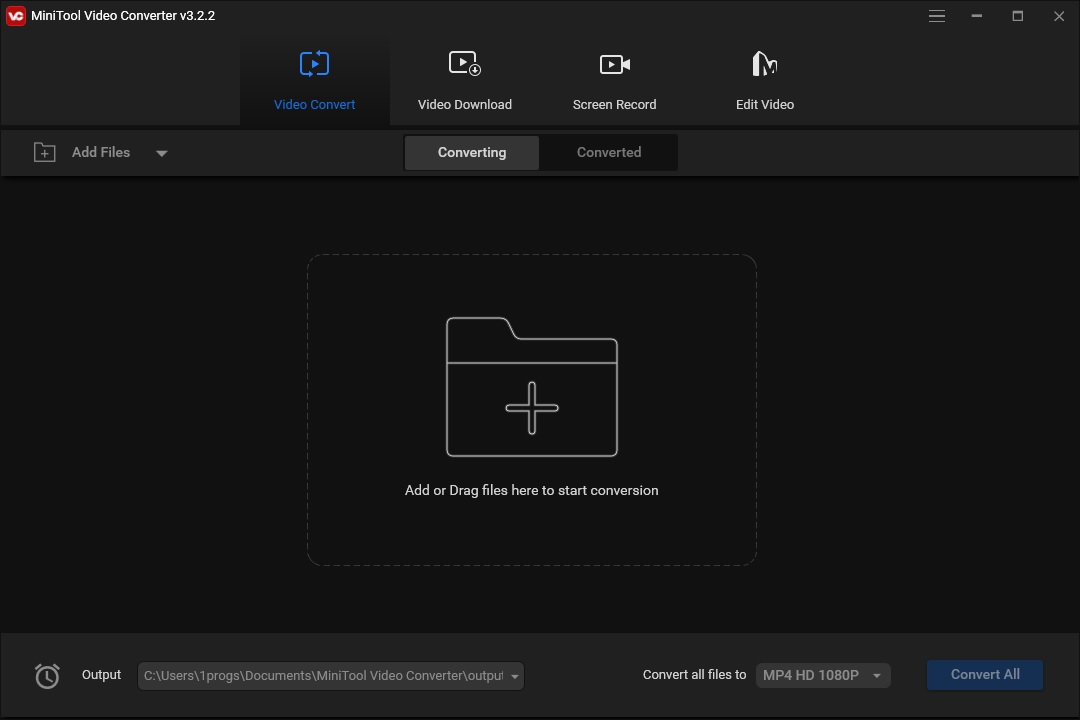The width and height of the screenshot is (1080, 720).
Task: Open the MP4 HD 1080P format dropdown
Action: click(822, 675)
